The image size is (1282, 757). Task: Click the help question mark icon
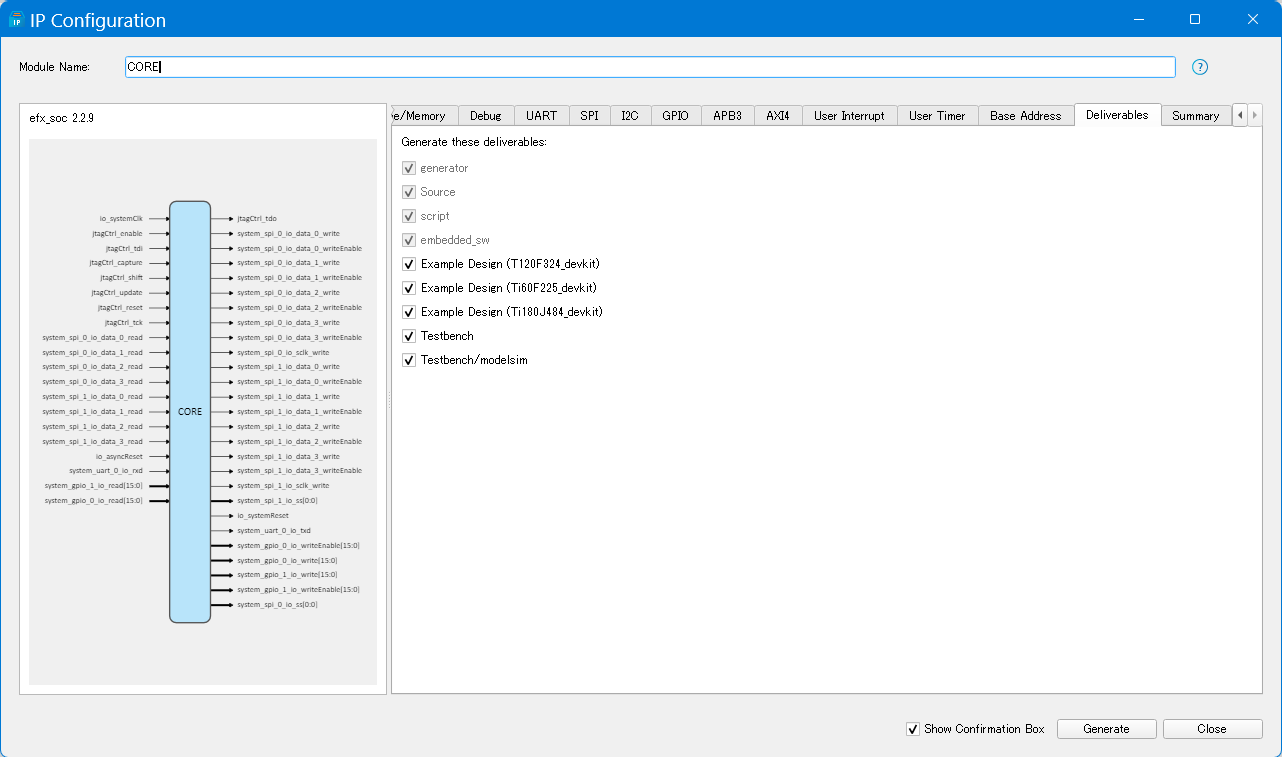[1200, 67]
